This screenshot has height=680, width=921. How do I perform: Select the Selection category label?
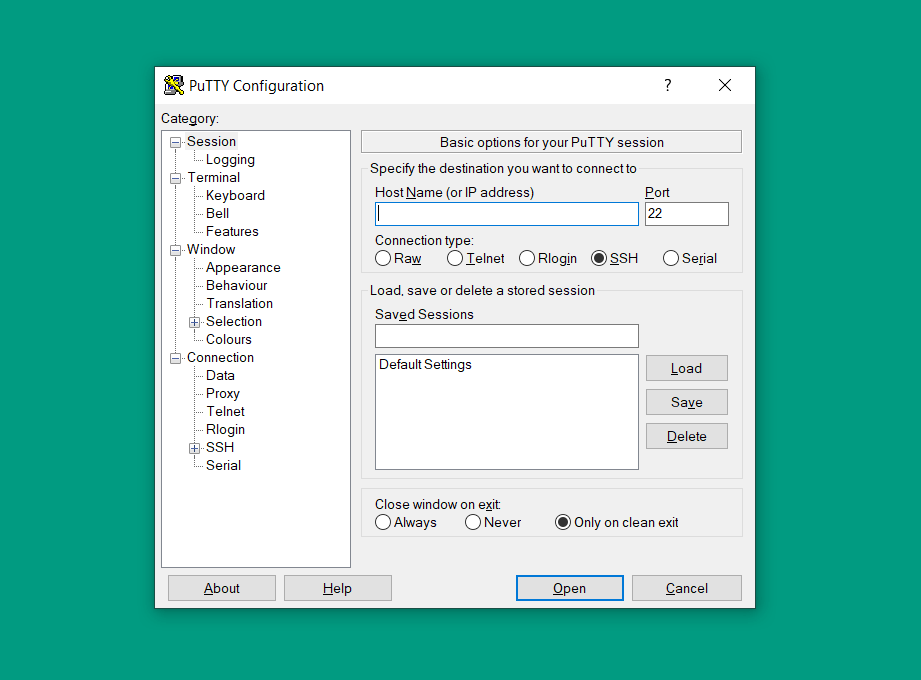tap(234, 322)
